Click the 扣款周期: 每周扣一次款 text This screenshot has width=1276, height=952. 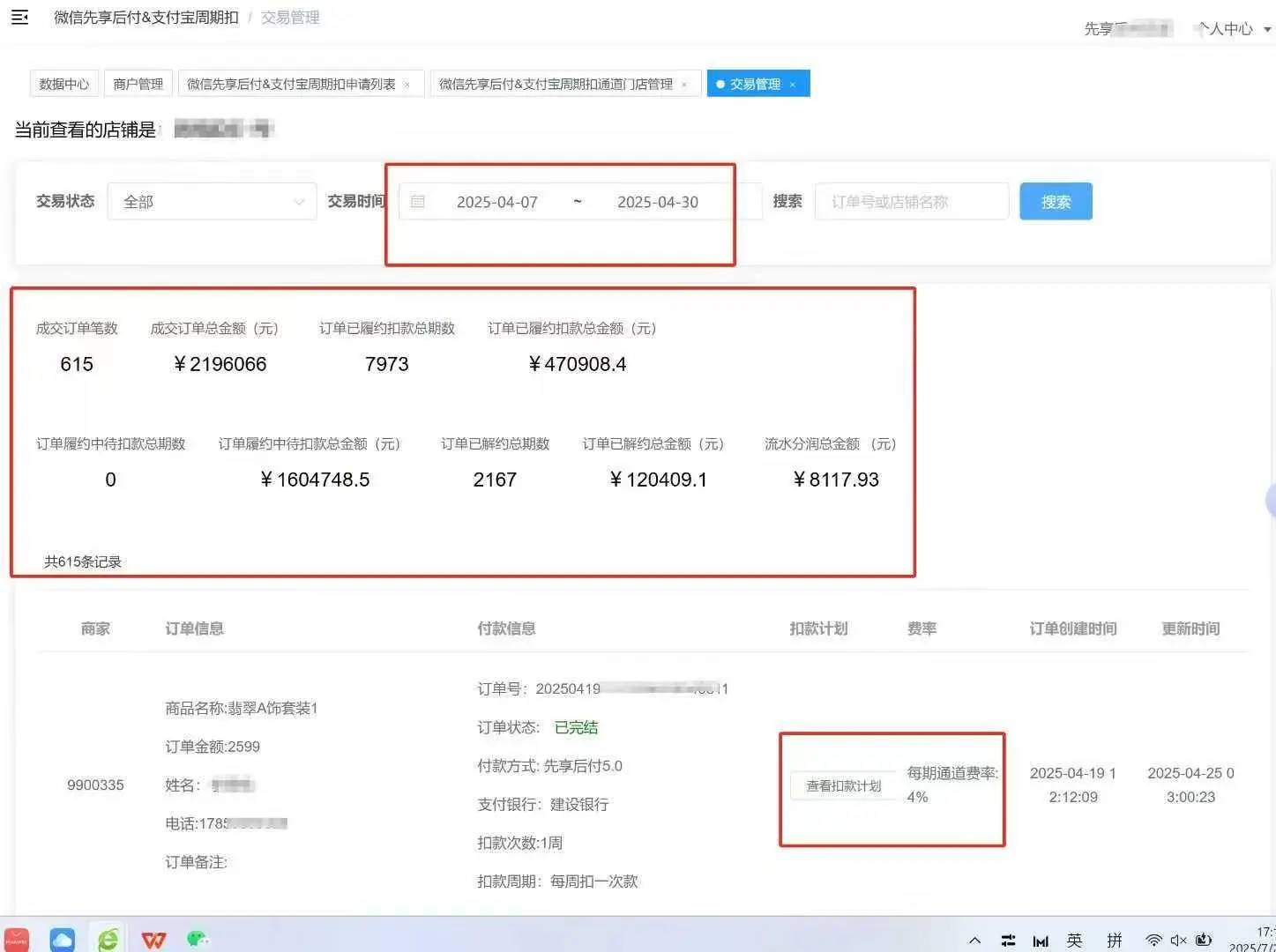pyautogui.click(x=557, y=881)
